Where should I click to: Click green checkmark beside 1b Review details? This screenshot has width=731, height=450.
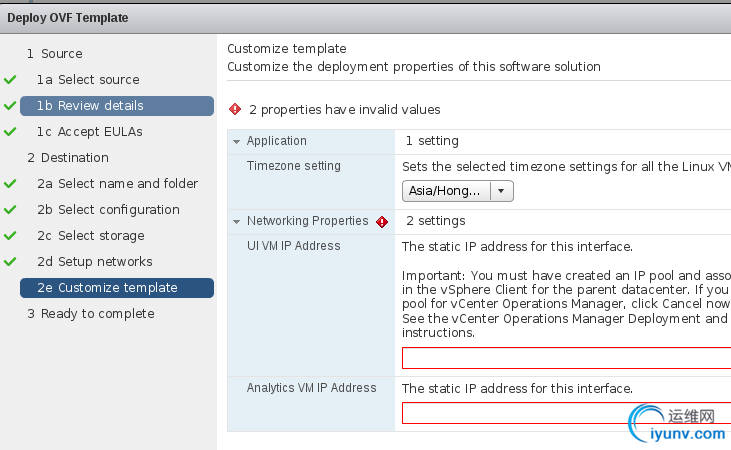coord(10,106)
